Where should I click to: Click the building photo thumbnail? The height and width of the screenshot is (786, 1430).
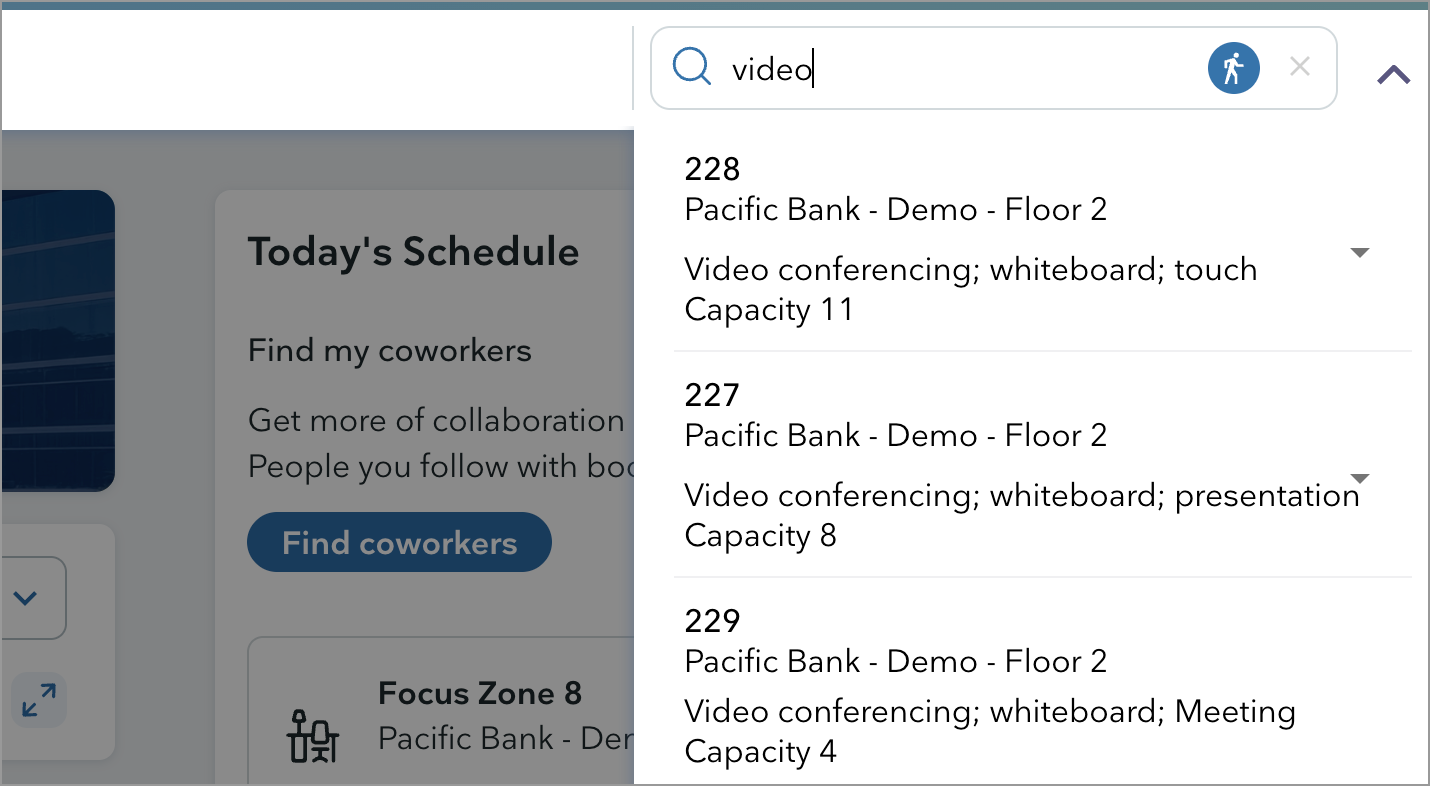(x=57, y=340)
